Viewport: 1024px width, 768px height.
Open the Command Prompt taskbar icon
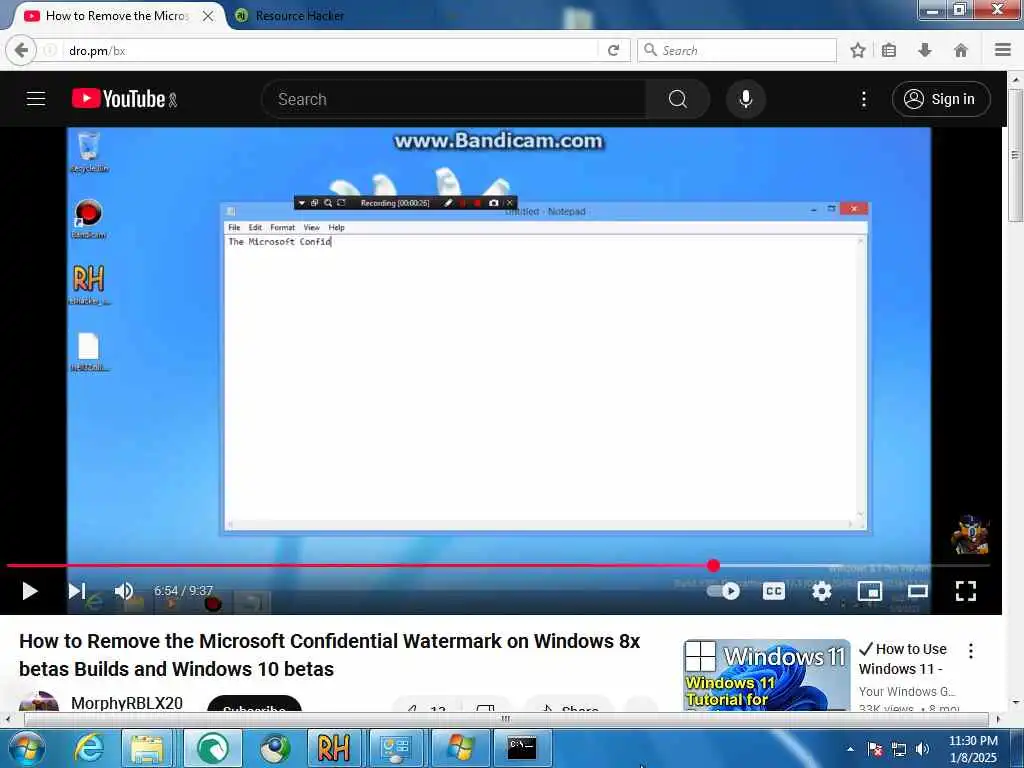click(522, 748)
